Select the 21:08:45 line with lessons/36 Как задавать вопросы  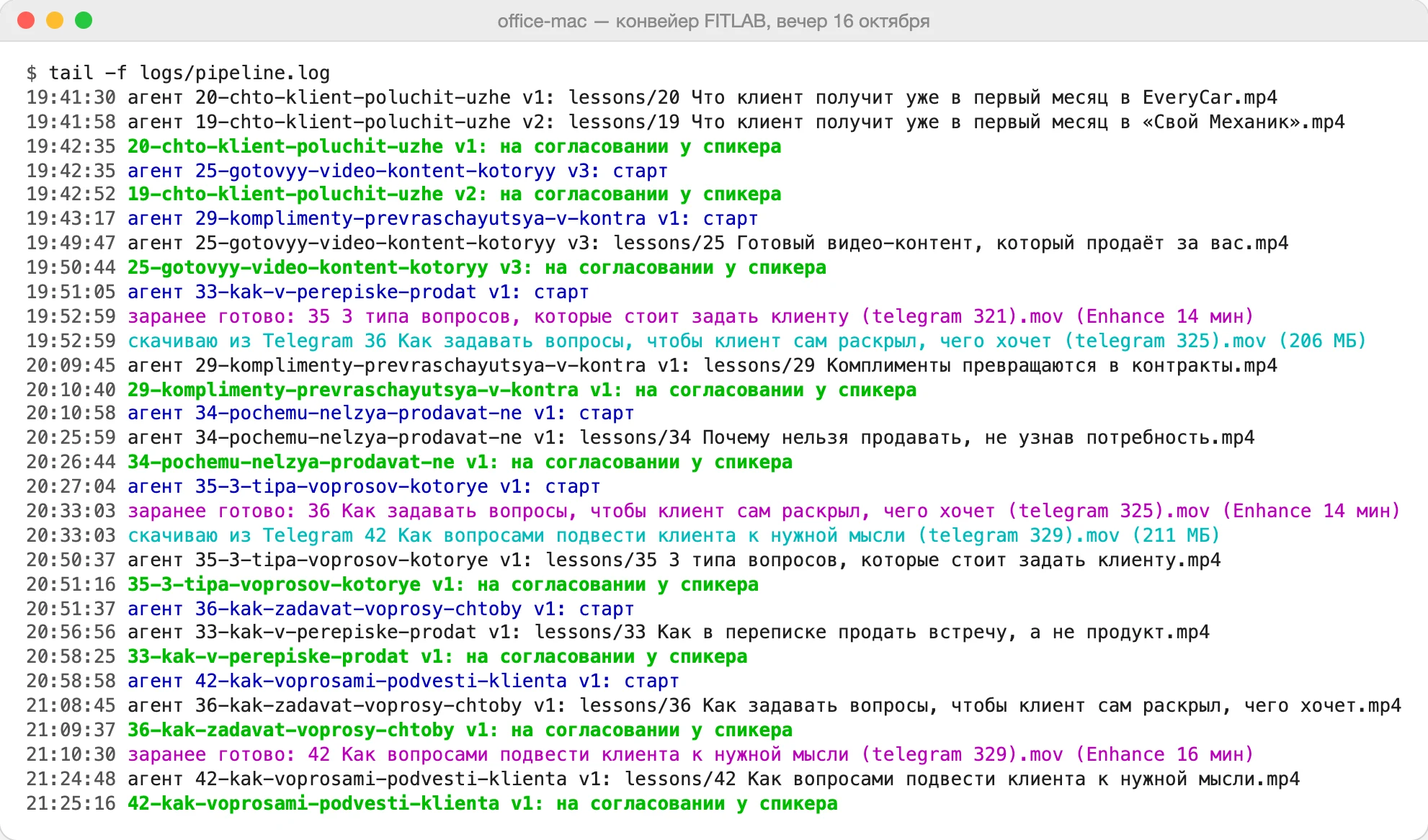pyautogui.click(x=714, y=705)
